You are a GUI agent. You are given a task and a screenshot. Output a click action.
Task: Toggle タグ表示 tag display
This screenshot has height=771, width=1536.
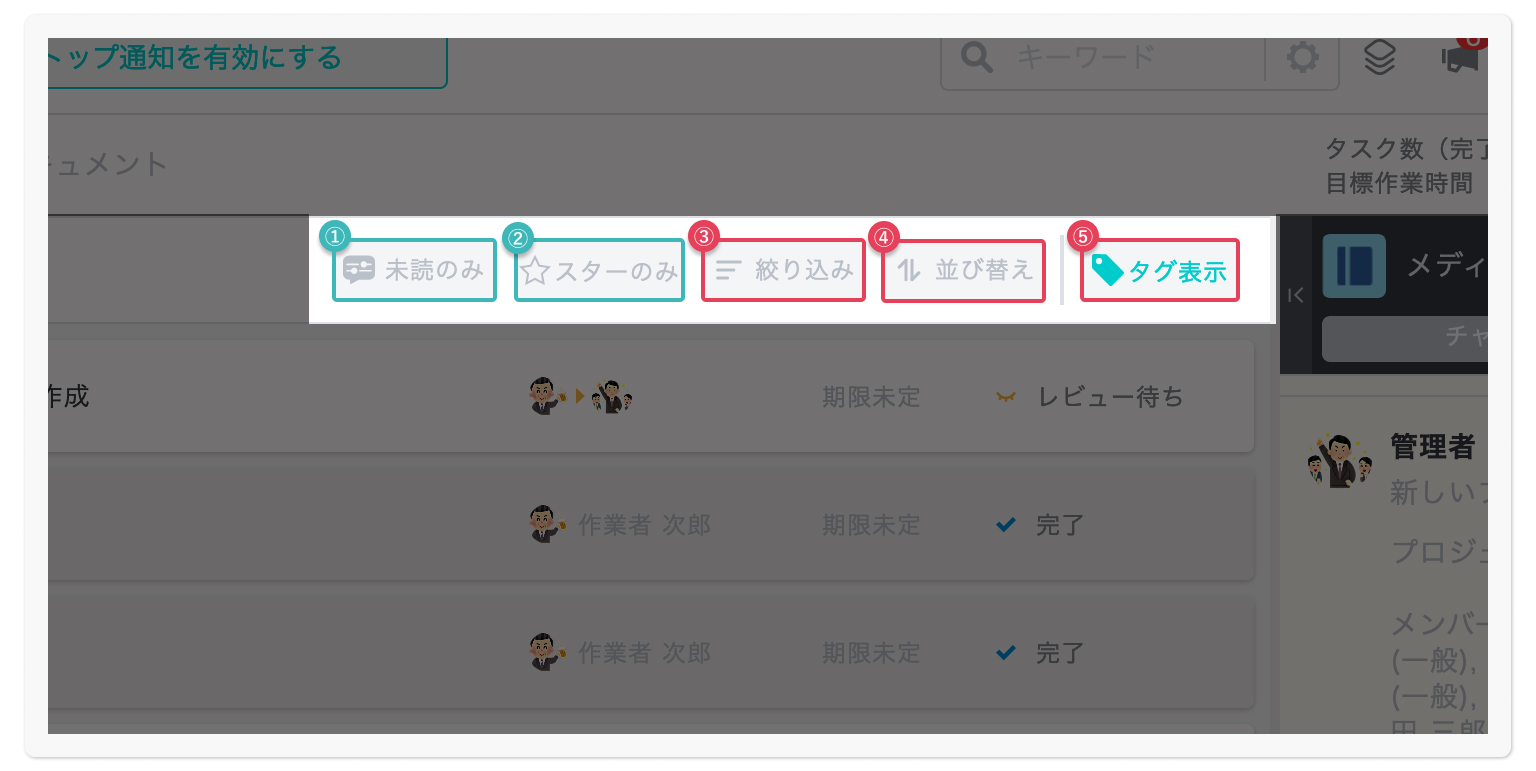pos(1160,270)
